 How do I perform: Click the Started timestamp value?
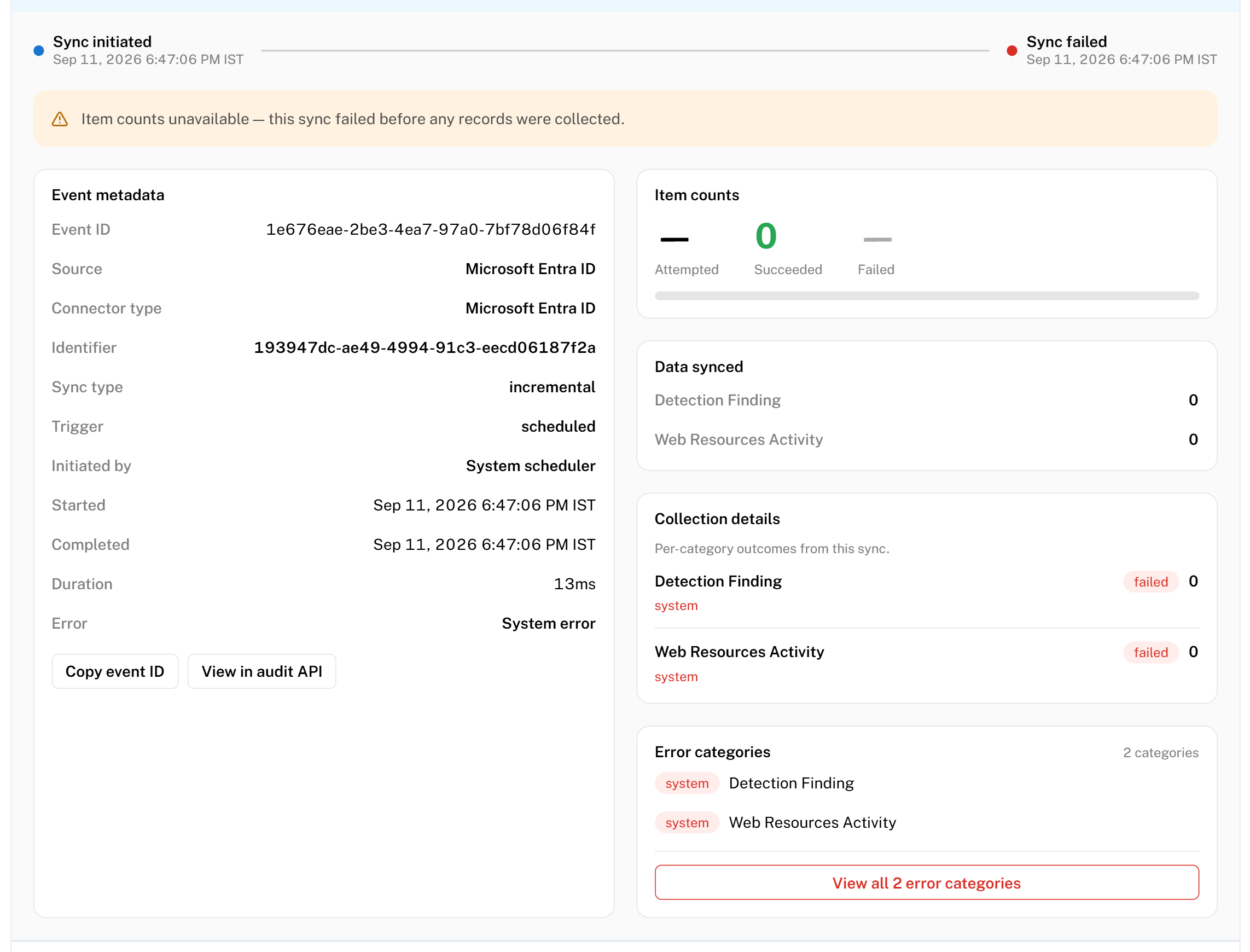coord(485,506)
